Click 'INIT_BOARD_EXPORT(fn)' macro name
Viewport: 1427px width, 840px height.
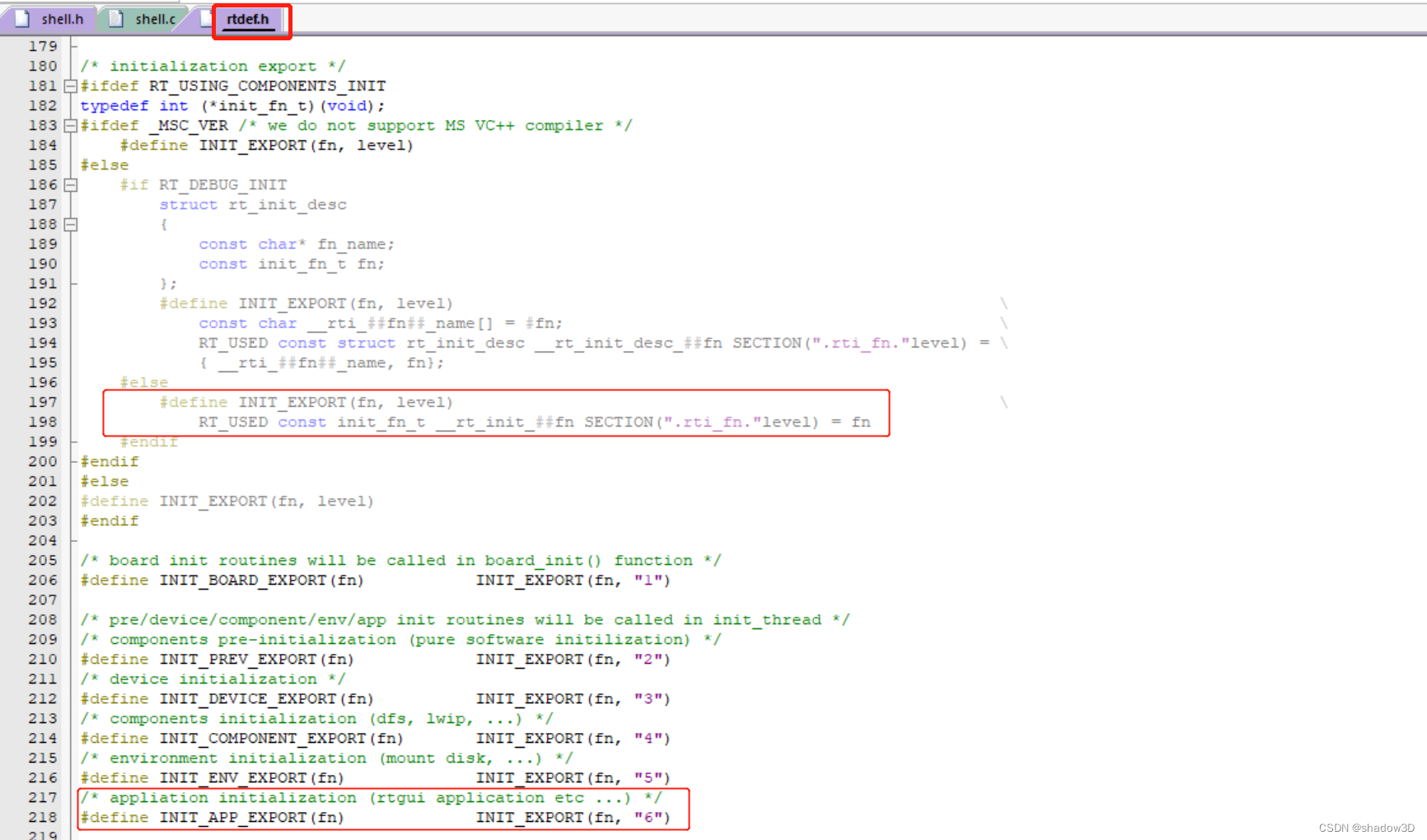[261, 580]
